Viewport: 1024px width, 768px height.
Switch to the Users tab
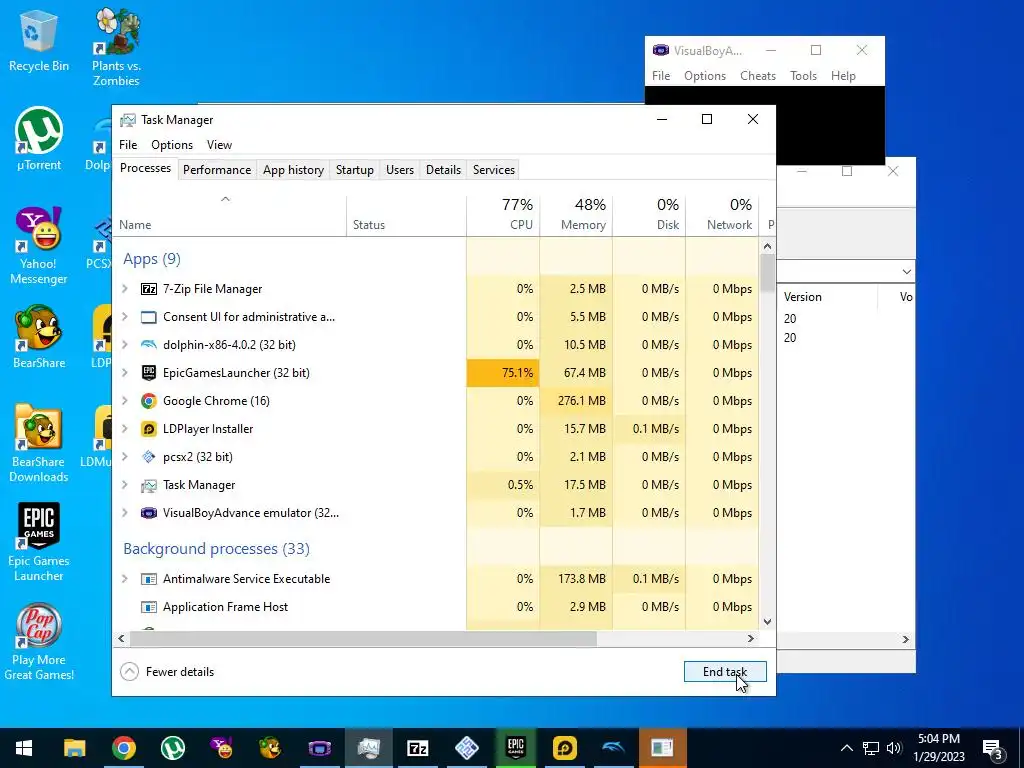400,170
